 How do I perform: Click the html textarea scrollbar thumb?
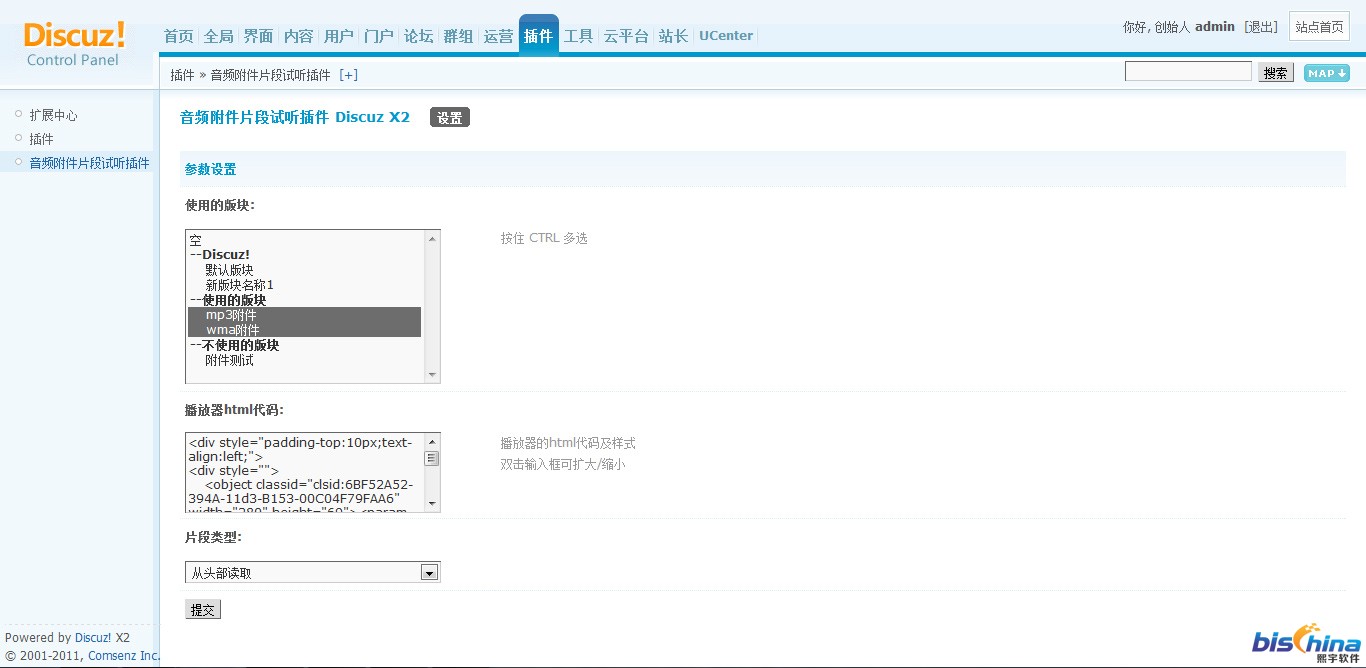[432, 459]
